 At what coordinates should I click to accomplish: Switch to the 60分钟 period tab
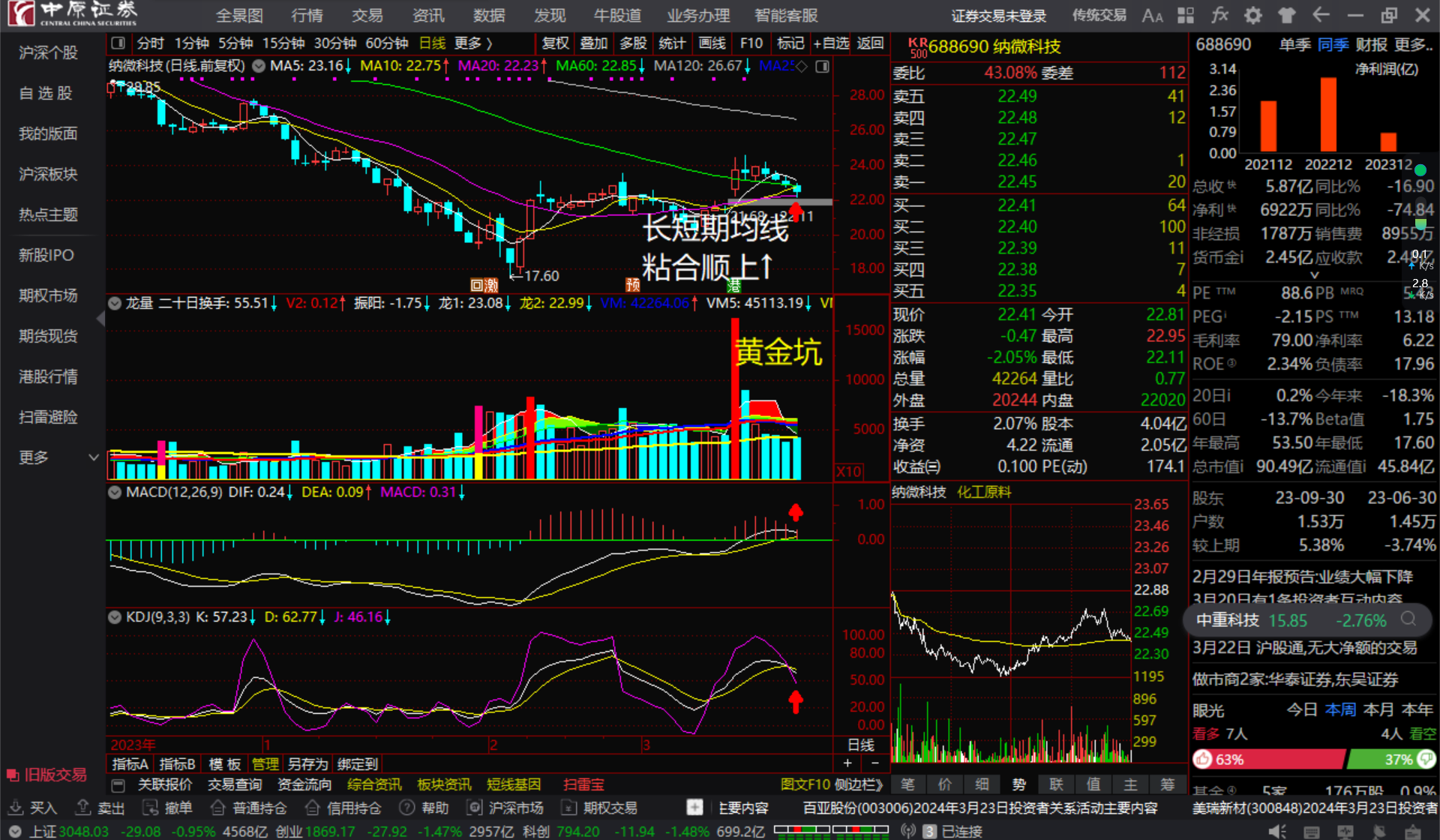pos(386,43)
